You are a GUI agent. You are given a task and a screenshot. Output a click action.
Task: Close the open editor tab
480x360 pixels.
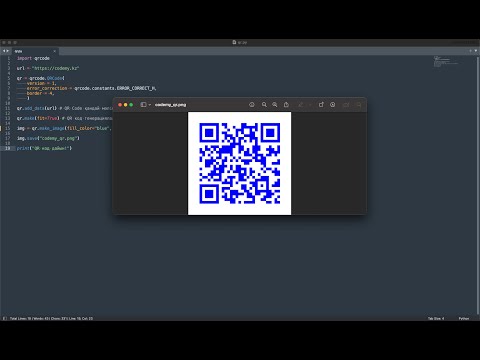pyautogui.click(x=55, y=51)
